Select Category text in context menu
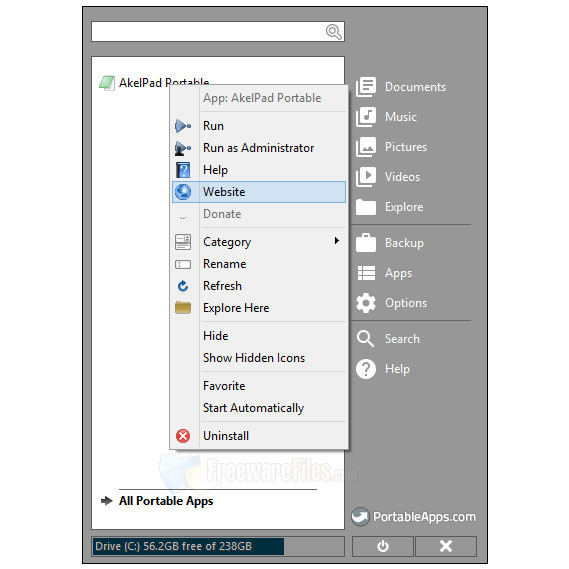Viewport: 569px width, 569px height. pos(227,242)
